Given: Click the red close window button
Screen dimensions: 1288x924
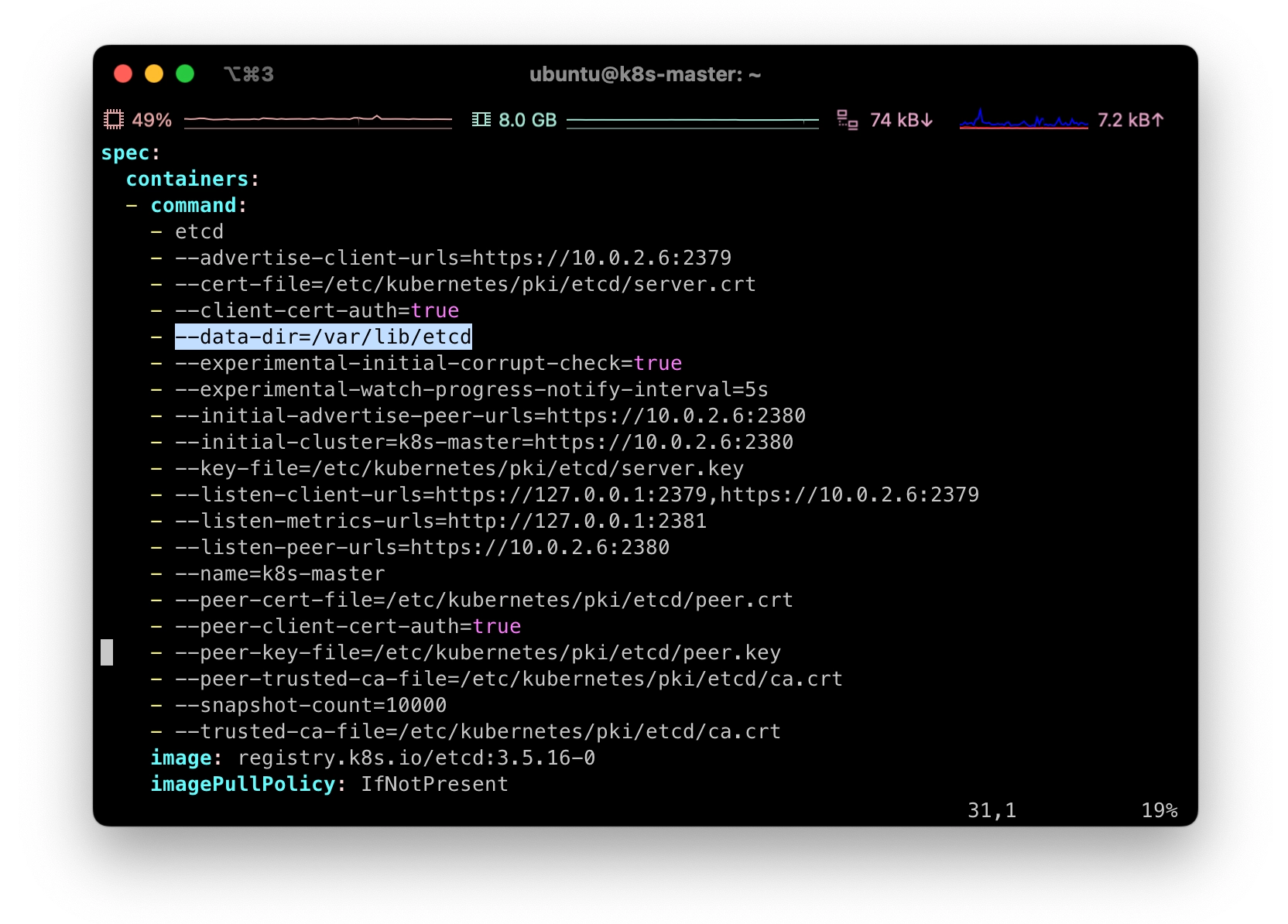Looking at the screenshot, I should (123, 74).
